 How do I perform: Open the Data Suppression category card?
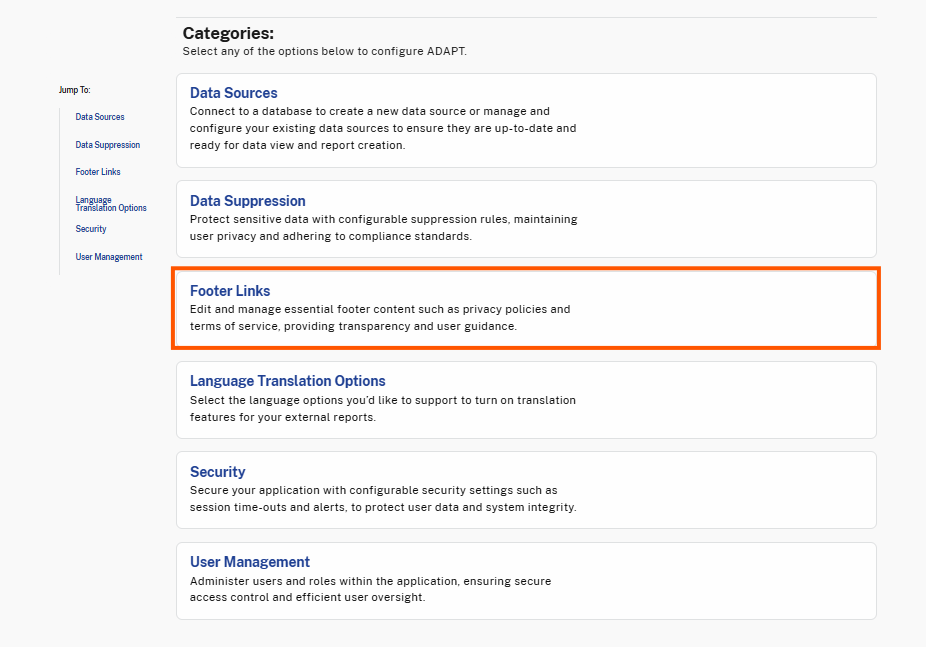525,218
